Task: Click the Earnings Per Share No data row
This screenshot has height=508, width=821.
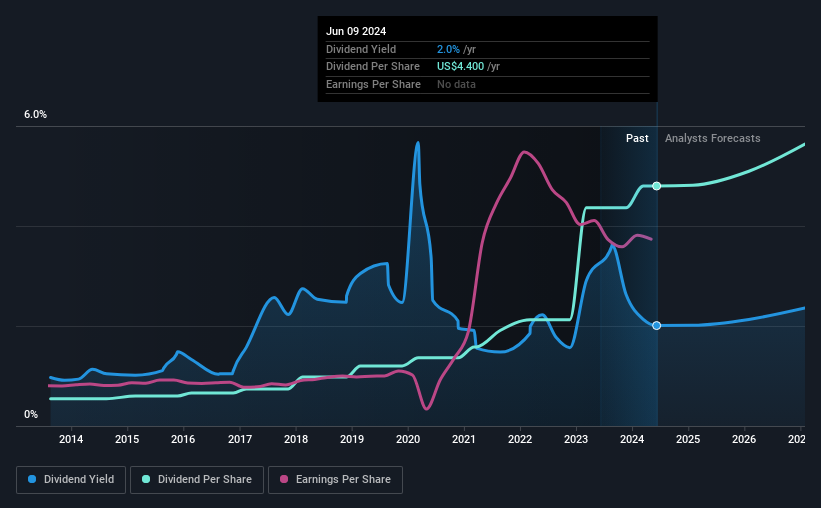Action: coord(487,84)
